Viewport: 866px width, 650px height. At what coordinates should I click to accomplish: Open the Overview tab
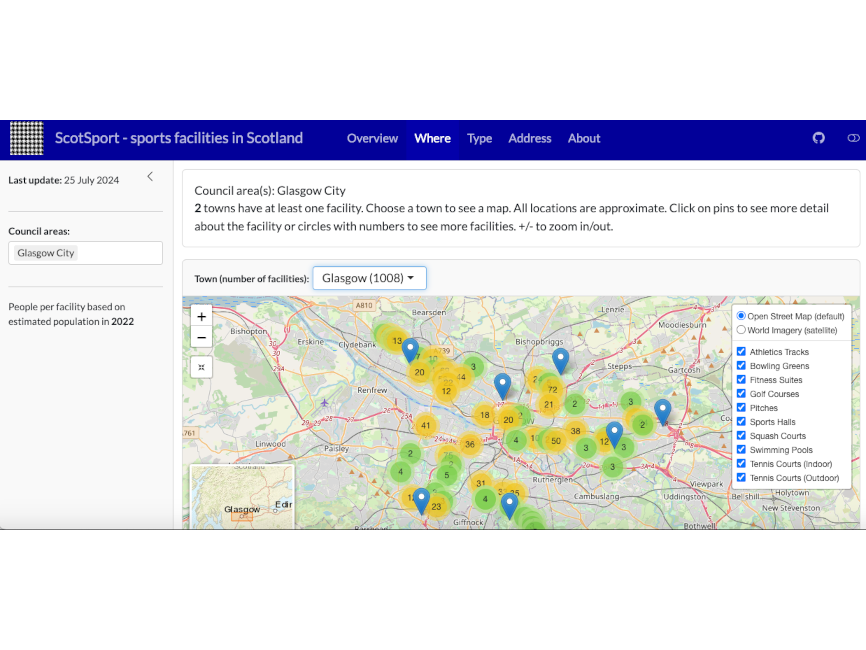point(372,139)
